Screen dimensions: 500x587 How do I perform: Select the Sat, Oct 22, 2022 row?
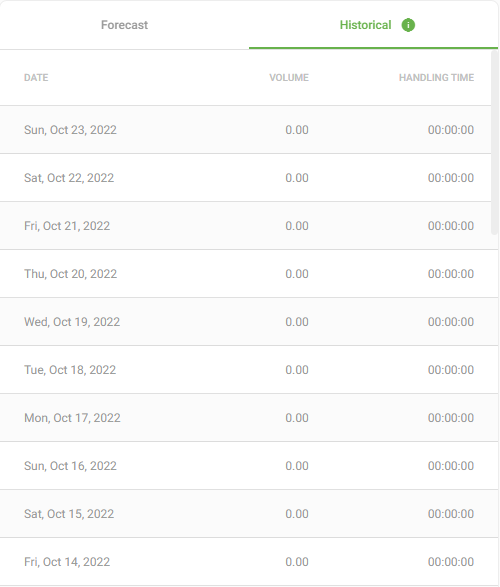tap(246, 177)
